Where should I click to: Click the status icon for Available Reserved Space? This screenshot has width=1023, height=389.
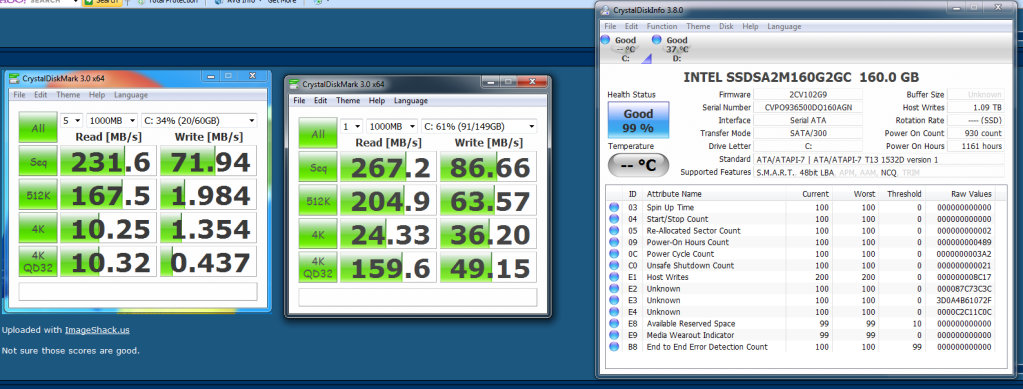[x=614, y=324]
